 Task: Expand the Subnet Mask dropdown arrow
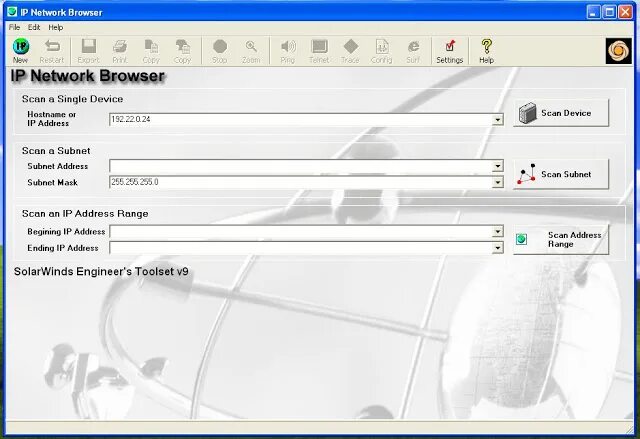point(498,182)
